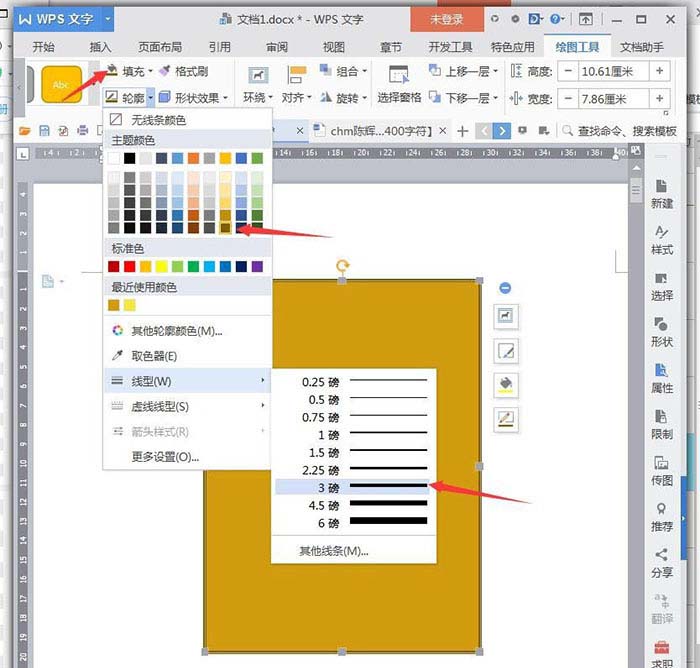The image size is (700, 668).
Task: Select the 3 磅 line weight
Action: (x=352, y=487)
